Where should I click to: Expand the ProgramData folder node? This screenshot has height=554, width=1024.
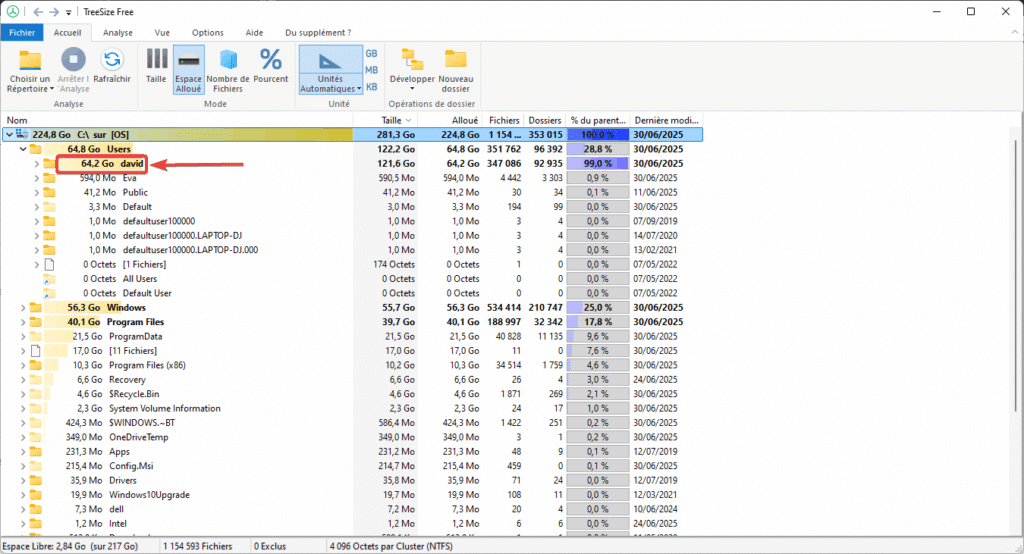[23, 336]
